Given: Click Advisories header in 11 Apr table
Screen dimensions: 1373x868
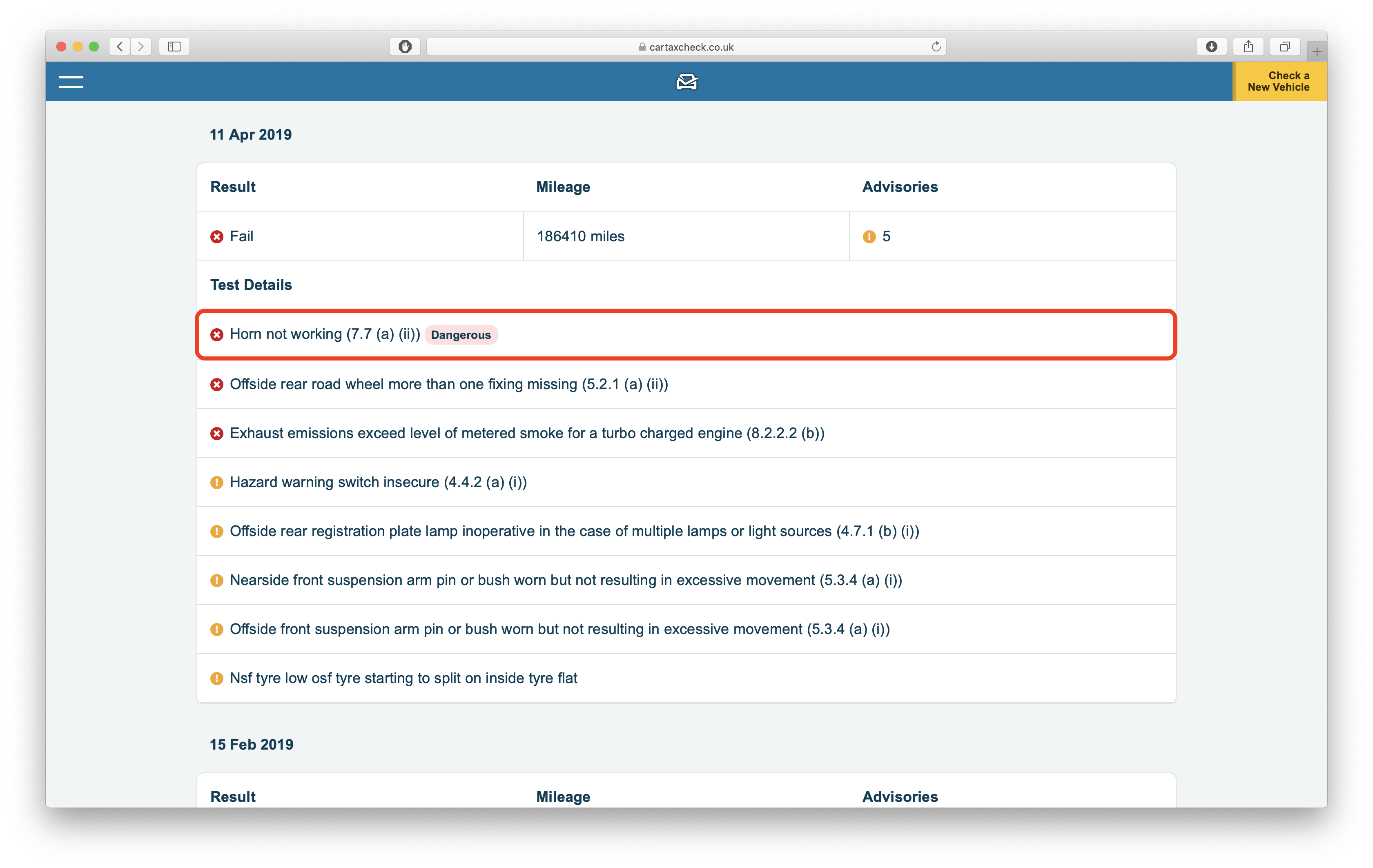Looking at the screenshot, I should (x=900, y=187).
